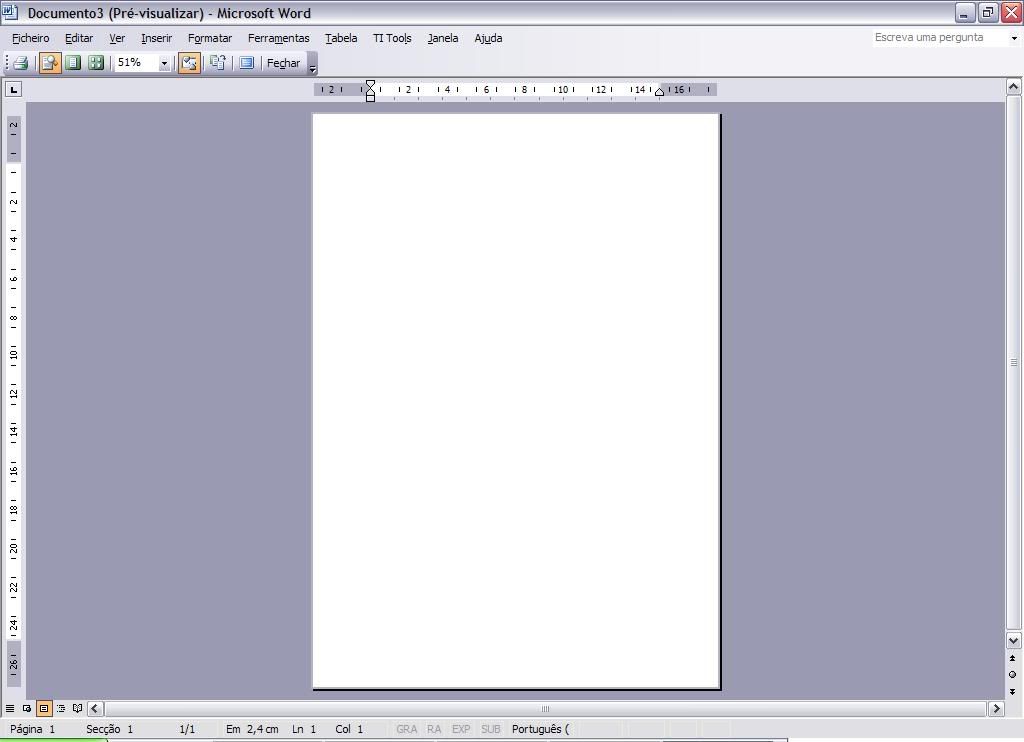Click the tab stop selector on the ruler

click(13, 90)
